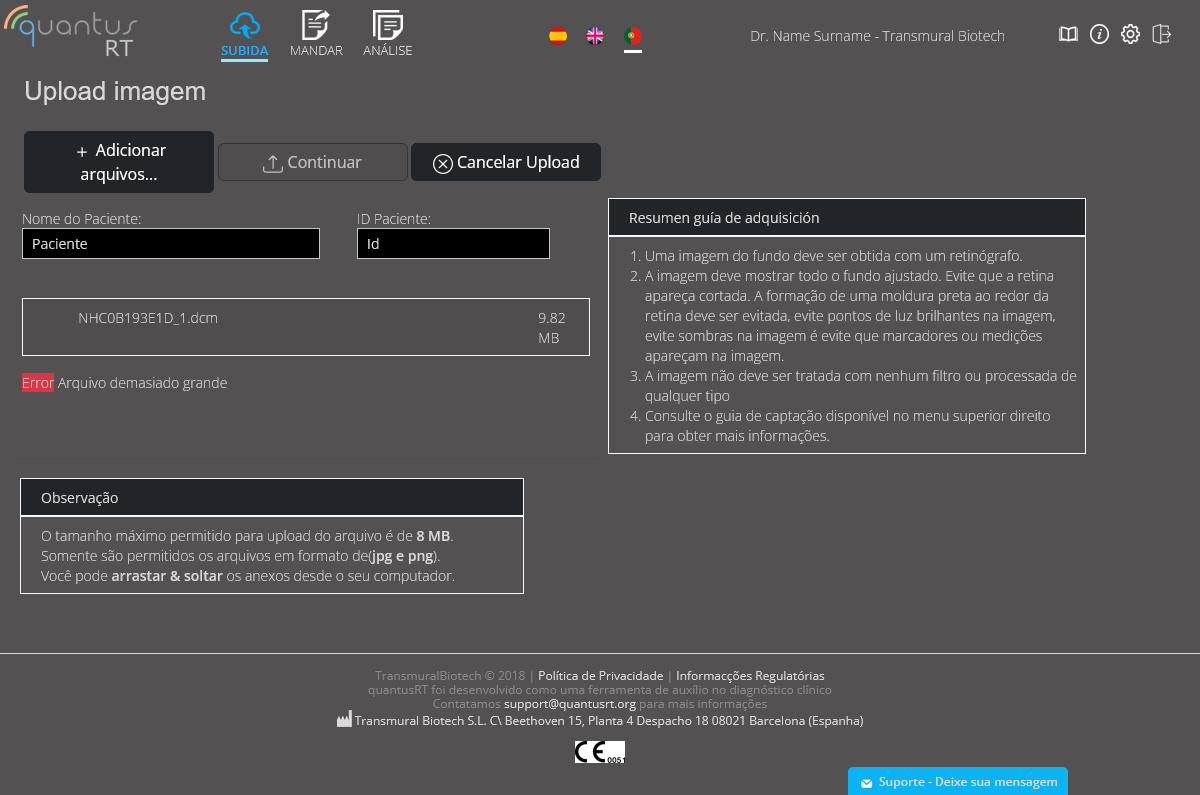Screen dimensions: 1200x795
Task: Open settings gear icon
Action: click(1130, 35)
